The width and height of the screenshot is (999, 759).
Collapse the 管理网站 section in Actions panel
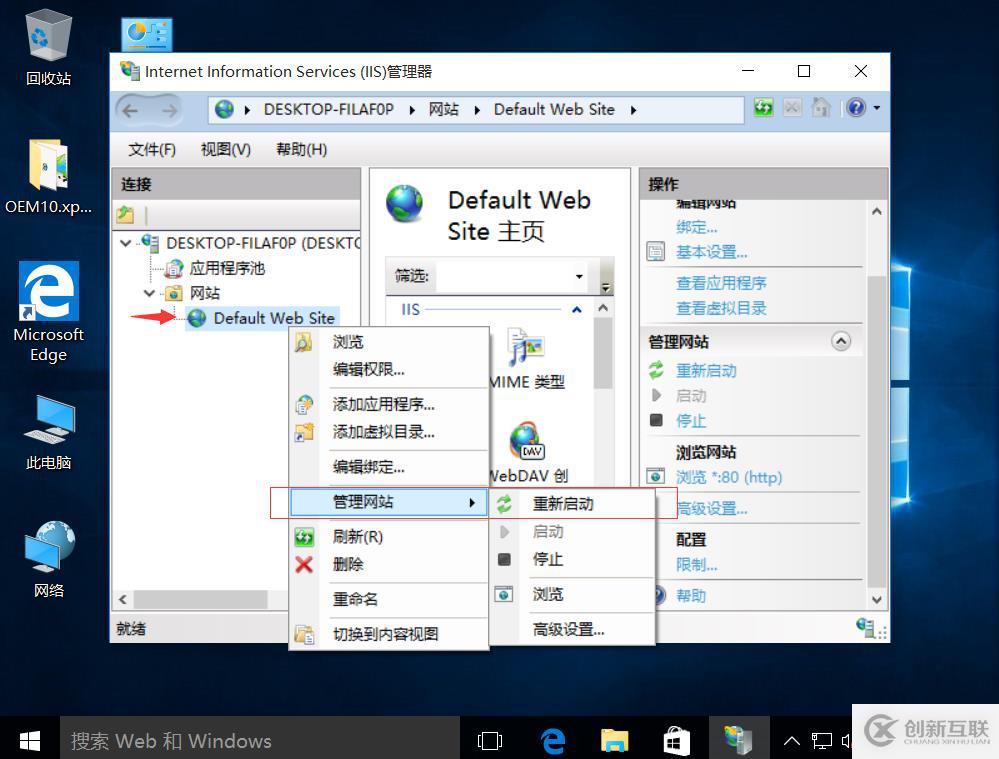tap(841, 342)
